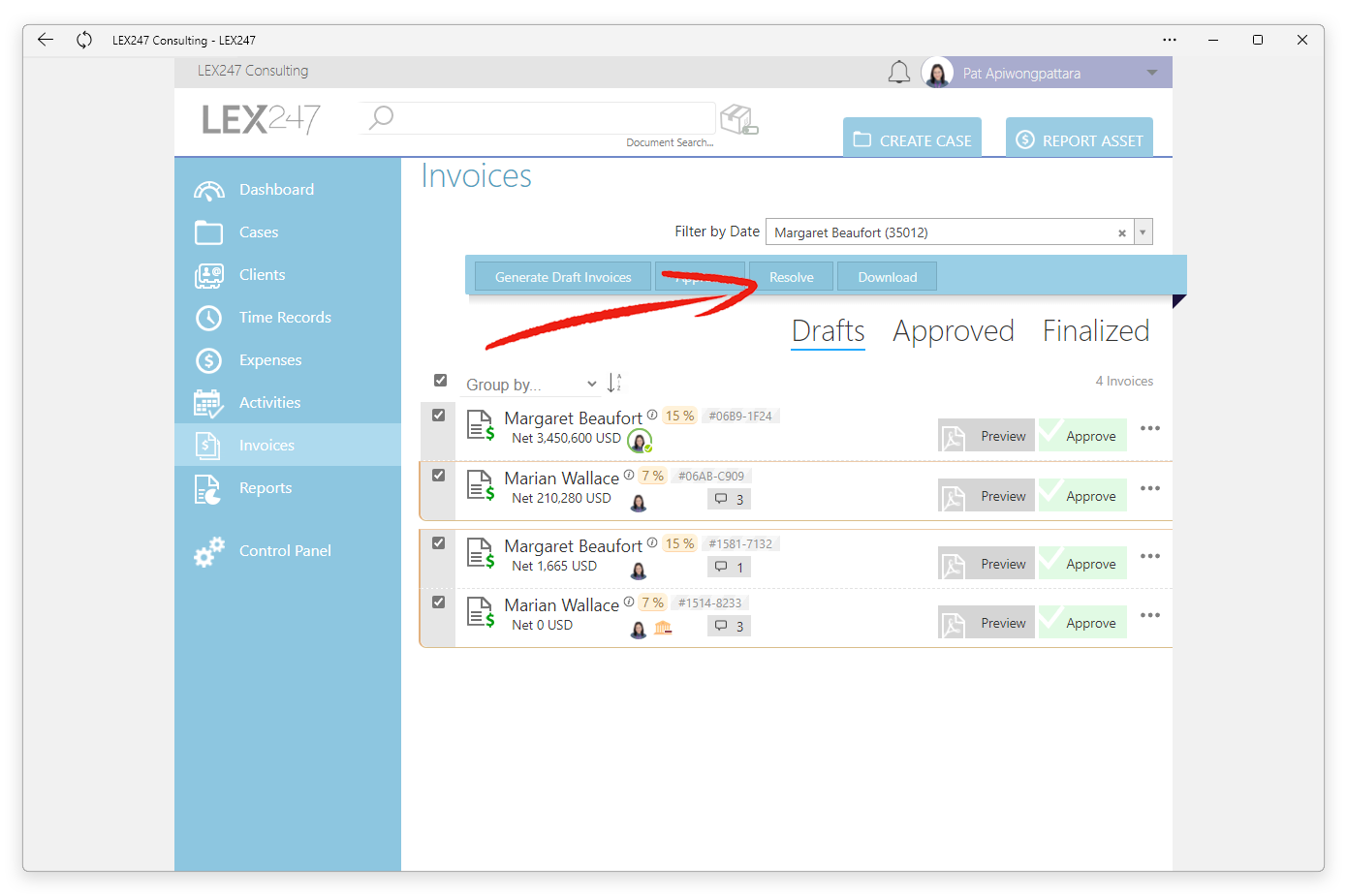Image resolution: width=1347 pixels, height=896 pixels.
Task: Click the package icon beside search bar
Action: tap(738, 120)
